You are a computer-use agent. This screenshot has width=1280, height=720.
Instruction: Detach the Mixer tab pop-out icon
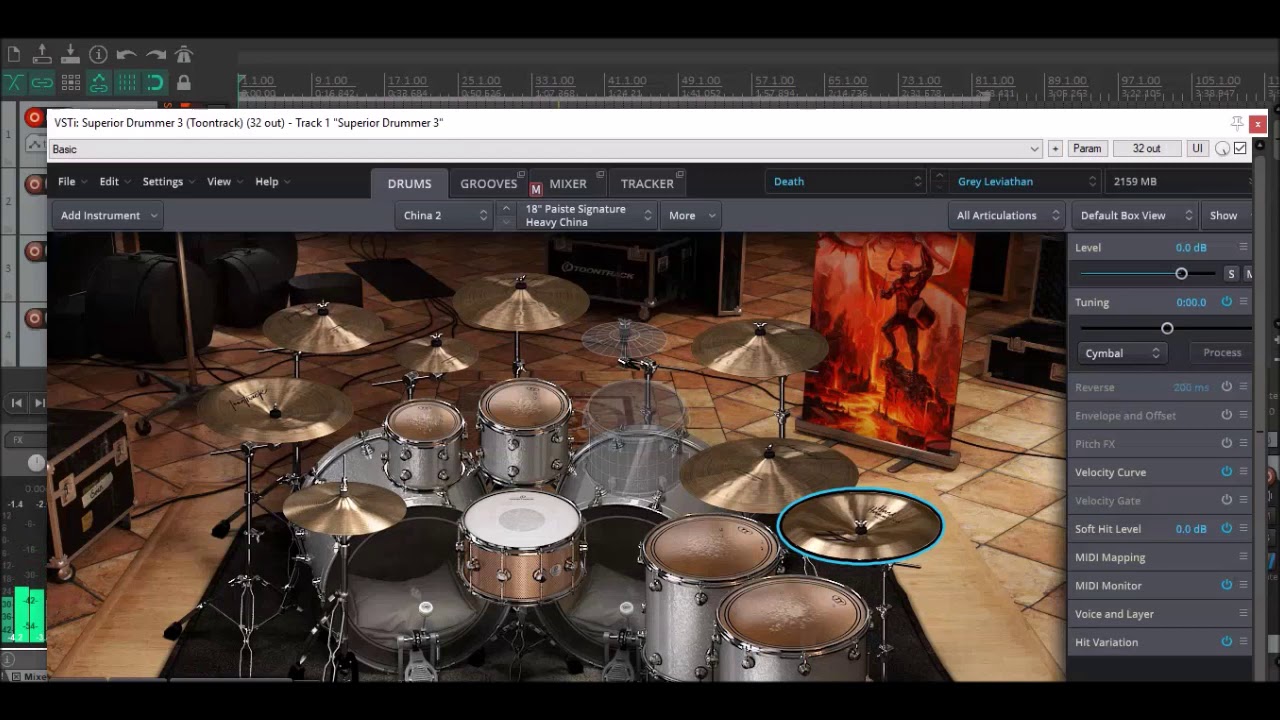coord(600,175)
